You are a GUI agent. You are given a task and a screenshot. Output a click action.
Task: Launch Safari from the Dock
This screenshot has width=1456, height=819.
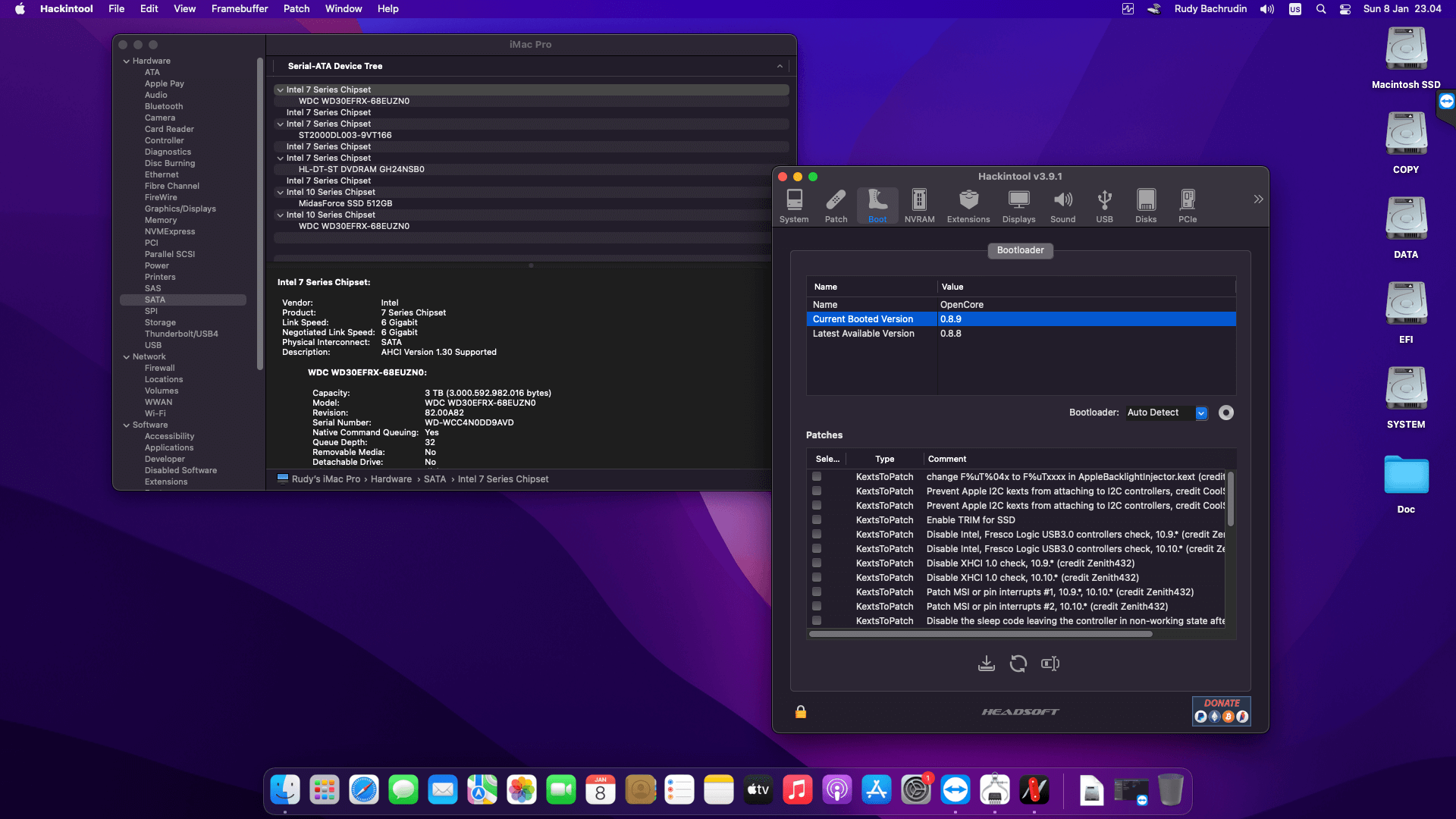pyautogui.click(x=364, y=790)
